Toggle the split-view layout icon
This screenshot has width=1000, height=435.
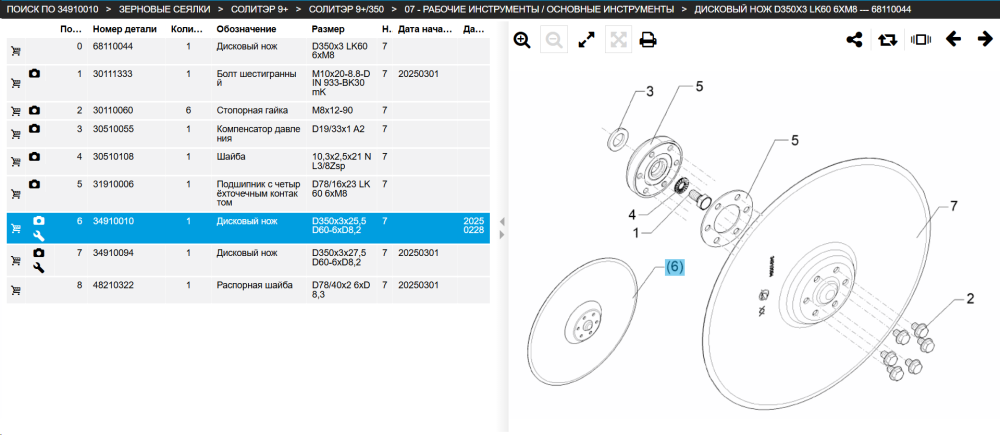click(921, 40)
